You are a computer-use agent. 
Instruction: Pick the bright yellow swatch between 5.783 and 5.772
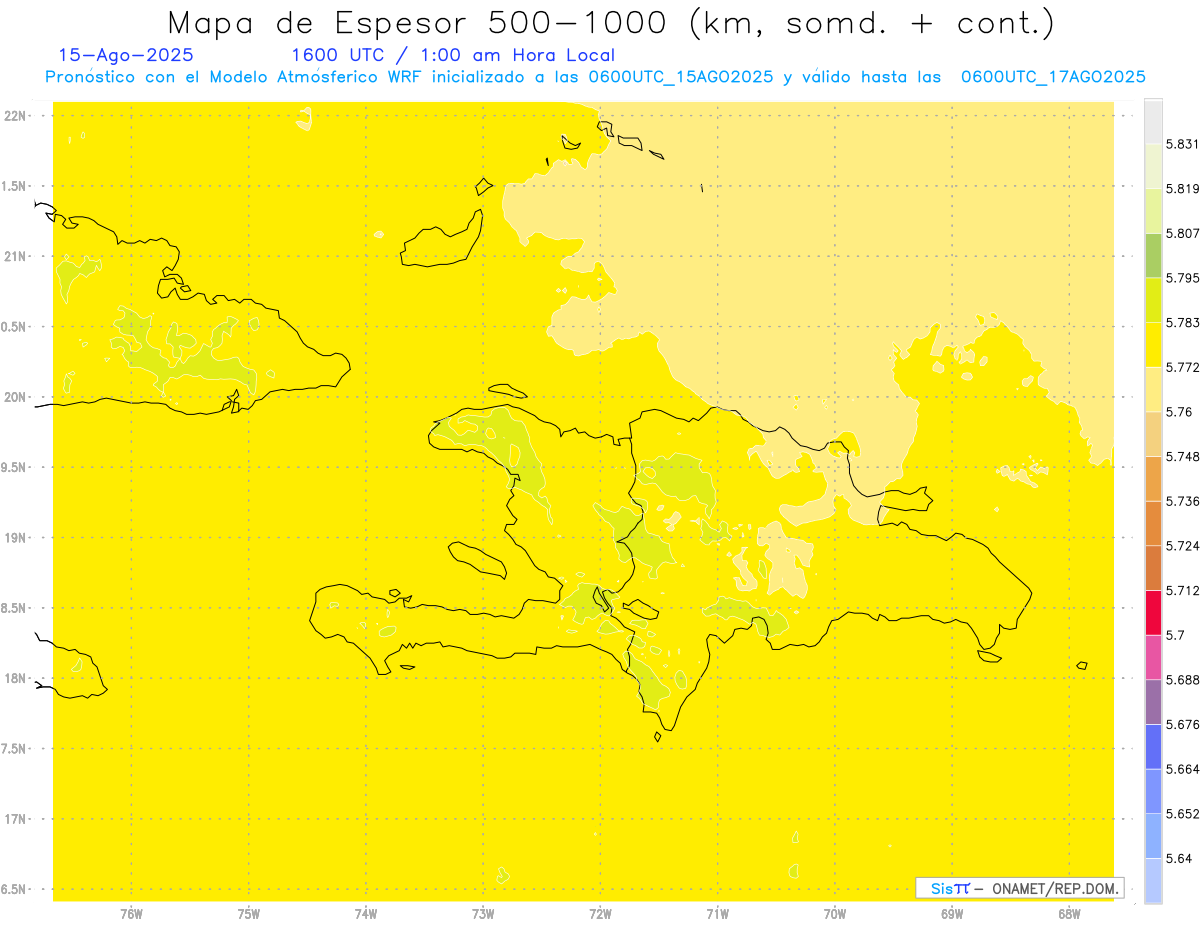pos(1153,345)
